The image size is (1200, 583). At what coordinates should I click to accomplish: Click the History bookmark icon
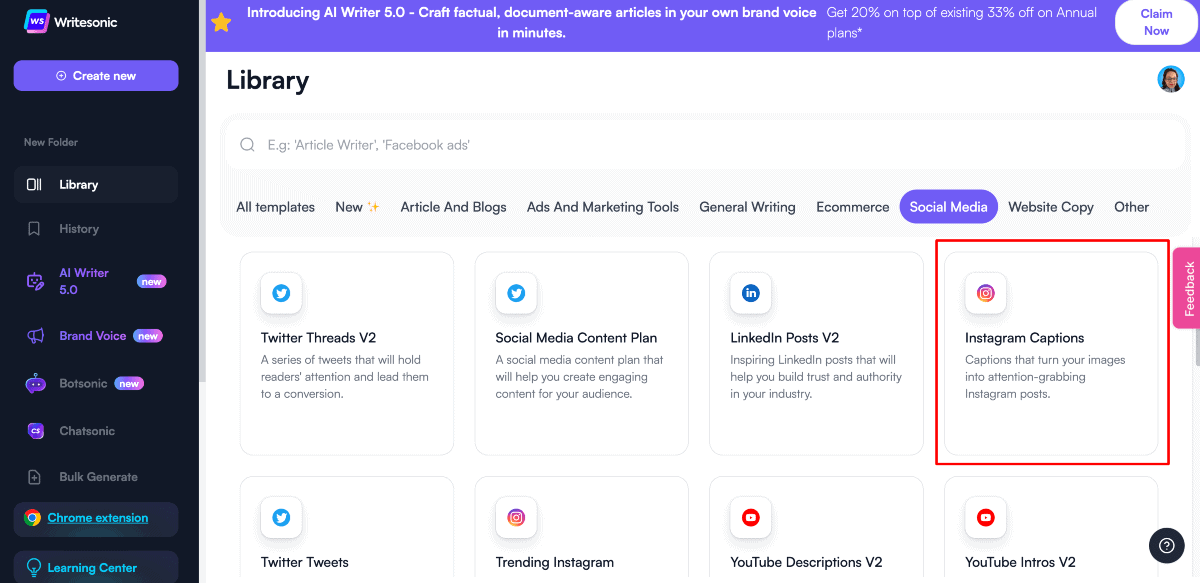coord(35,229)
